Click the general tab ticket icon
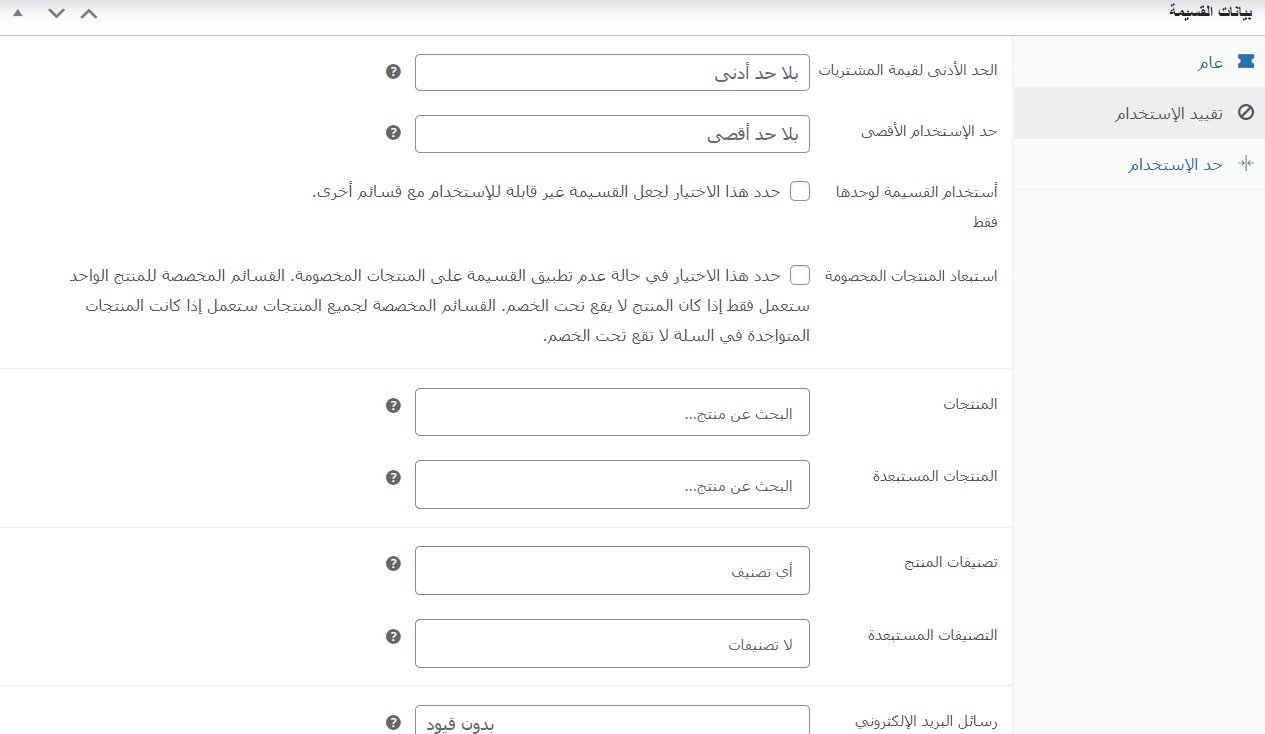This screenshot has width=1265, height=734. pos(1245,62)
